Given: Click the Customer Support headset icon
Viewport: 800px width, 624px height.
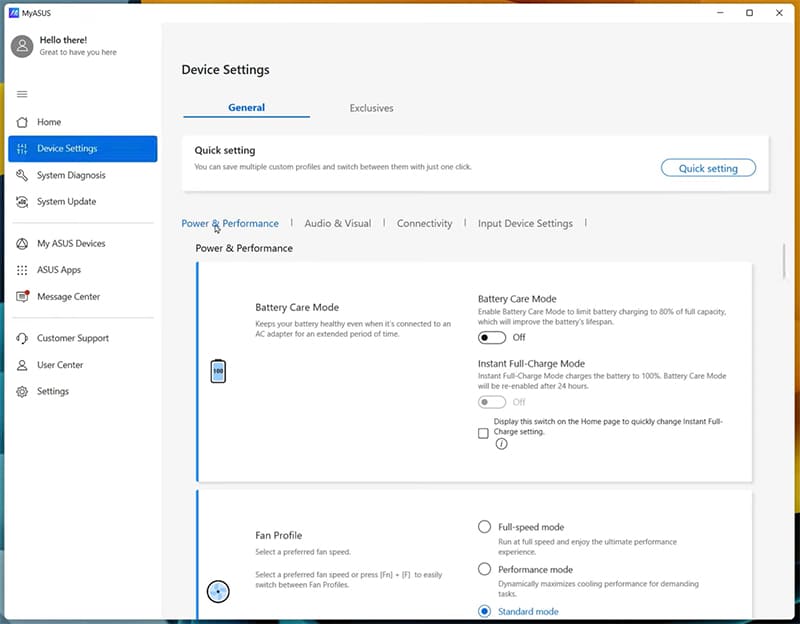Looking at the screenshot, I should tap(22, 339).
